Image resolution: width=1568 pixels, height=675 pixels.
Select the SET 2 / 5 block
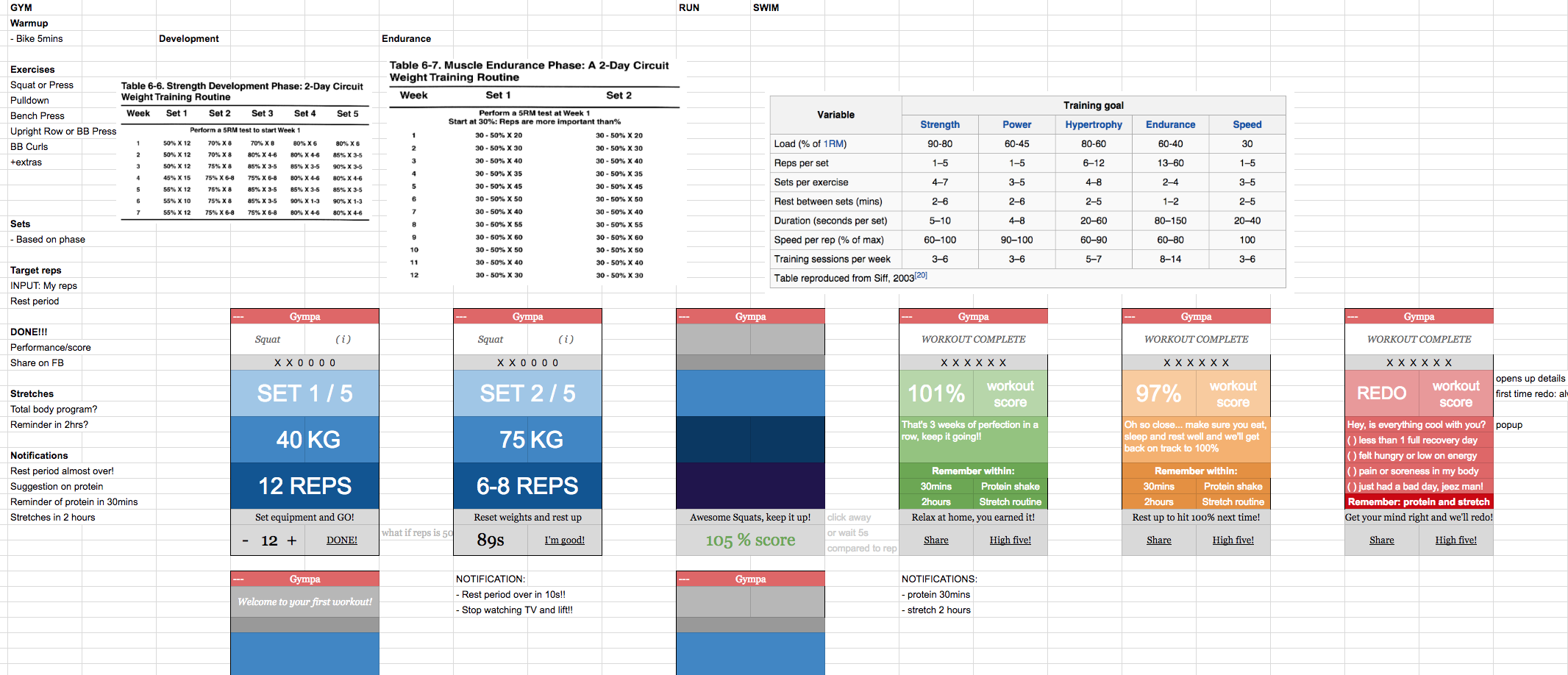click(527, 393)
